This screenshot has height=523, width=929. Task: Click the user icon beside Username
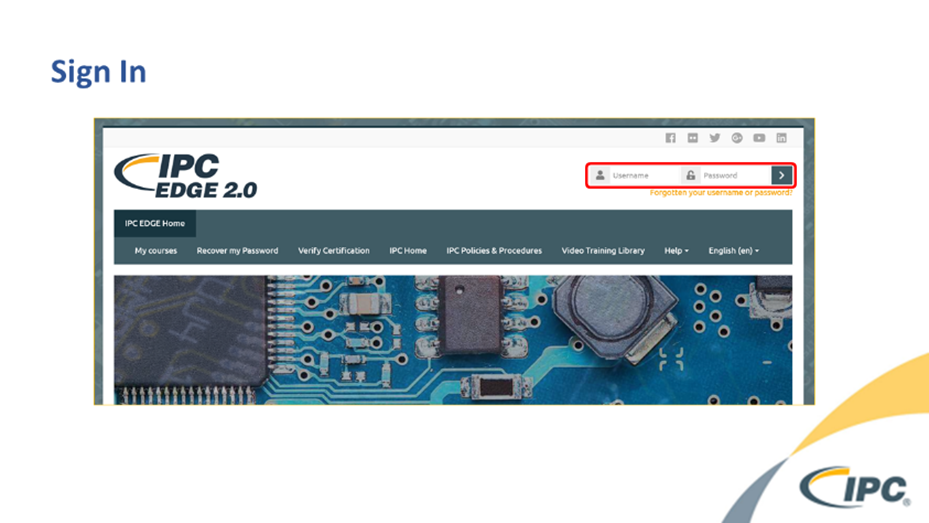[599, 175]
